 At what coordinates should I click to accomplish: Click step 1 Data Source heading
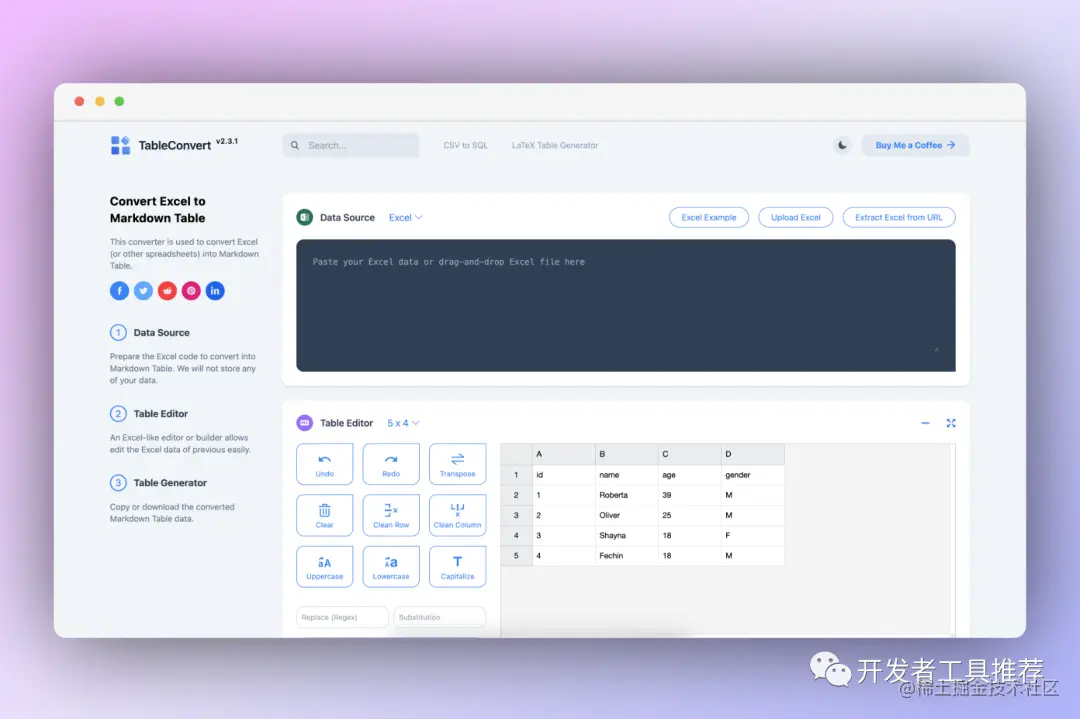click(x=161, y=333)
